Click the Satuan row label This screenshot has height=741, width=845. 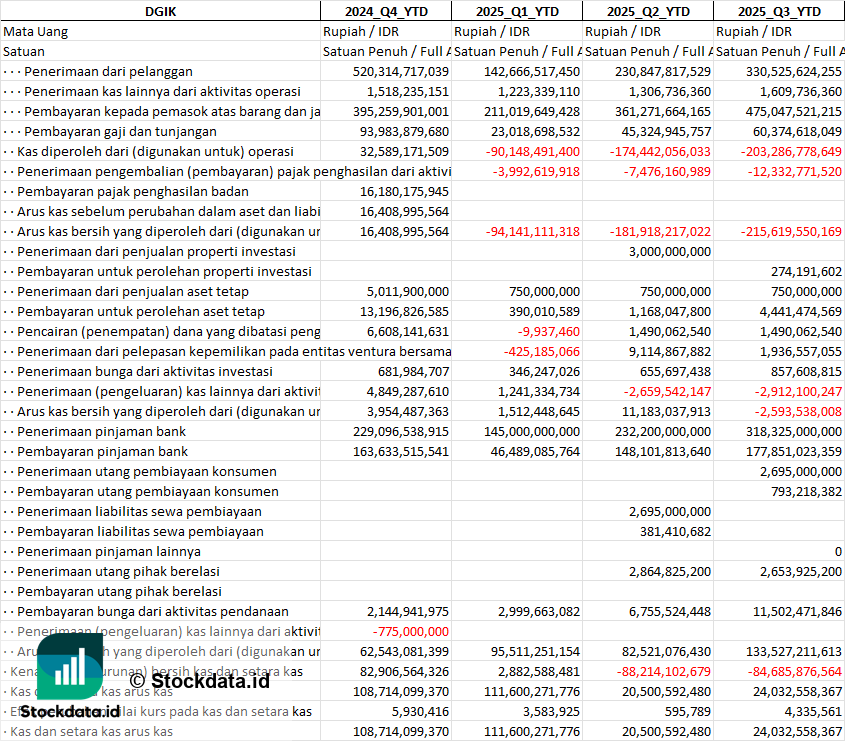tap(24, 51)
